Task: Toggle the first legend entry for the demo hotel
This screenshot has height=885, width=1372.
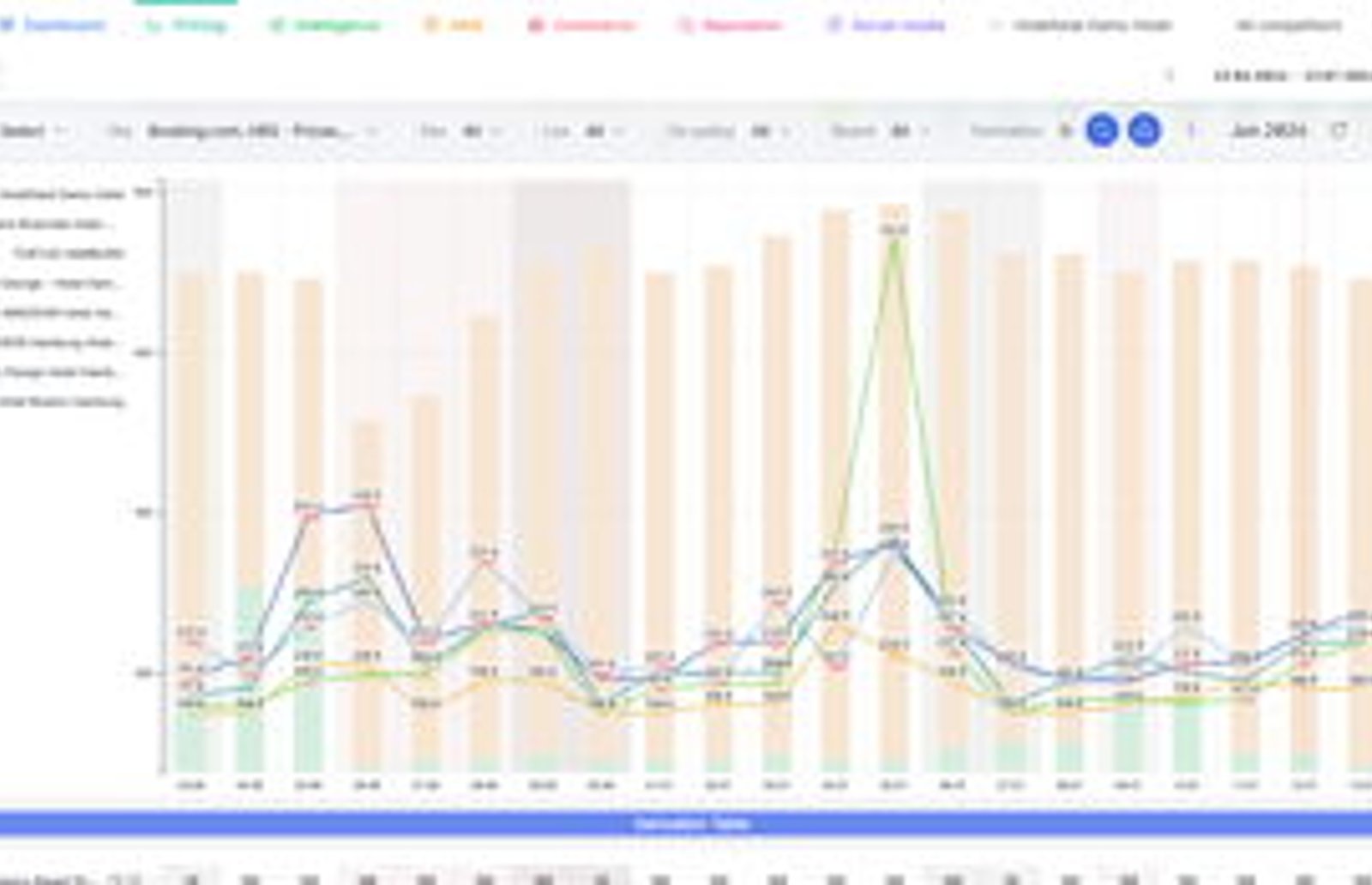Action: click(62, 195)
